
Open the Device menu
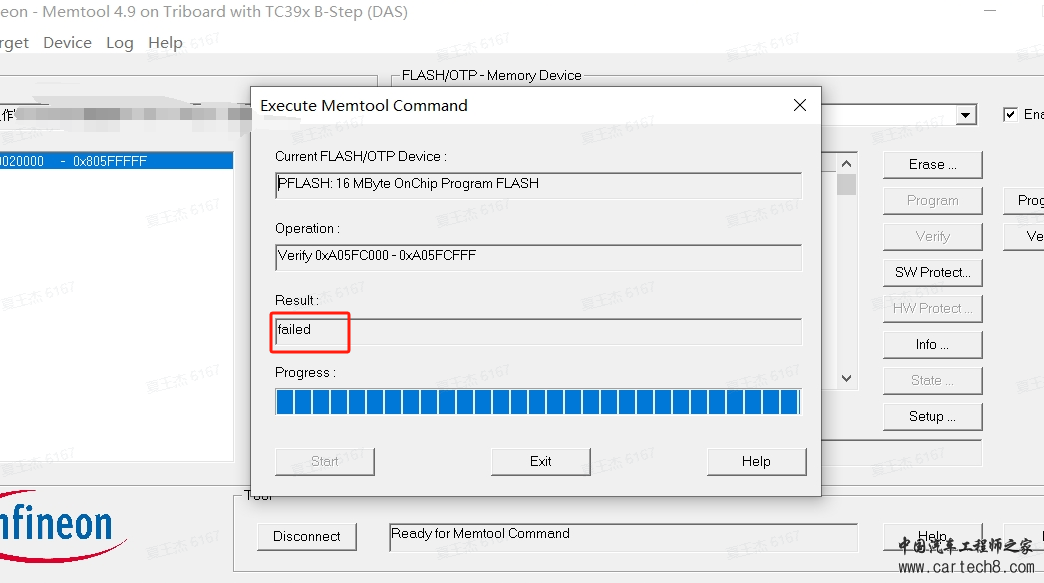(x=67, y=43)
